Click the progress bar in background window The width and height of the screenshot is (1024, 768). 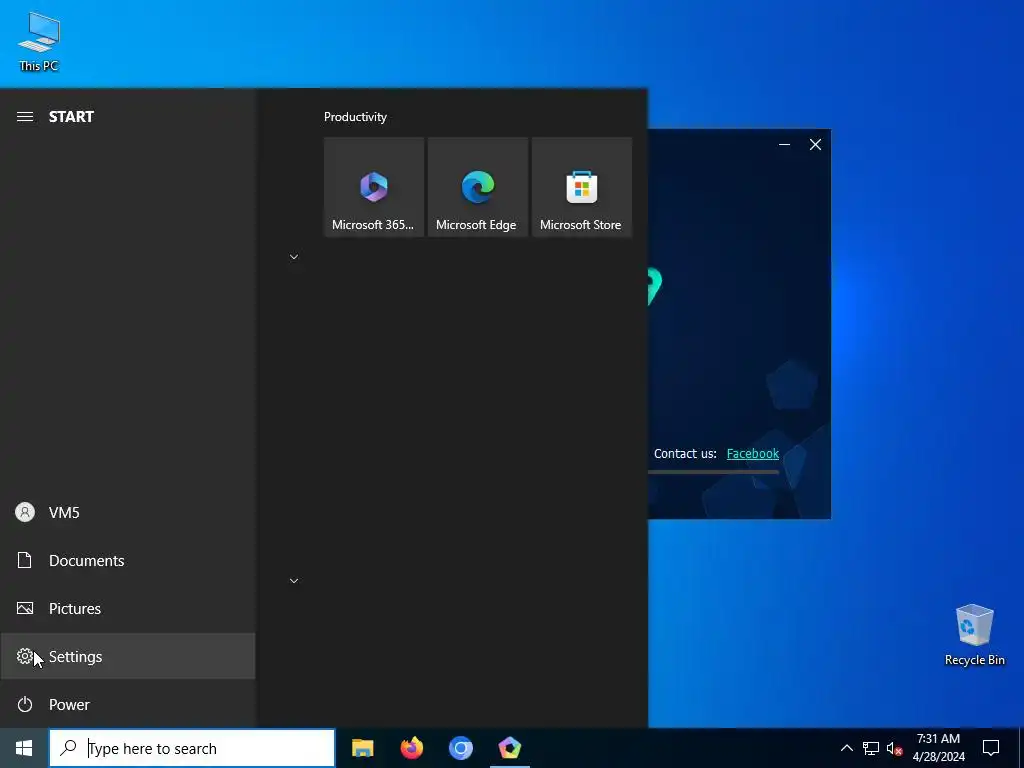[x=713, y=472]
